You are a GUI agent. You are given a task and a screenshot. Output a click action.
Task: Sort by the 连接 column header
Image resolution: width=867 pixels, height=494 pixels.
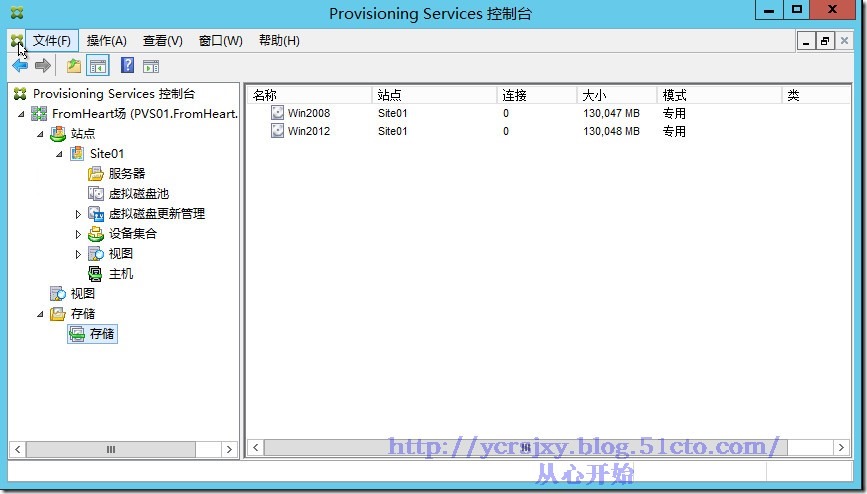(x=536, y=95)
